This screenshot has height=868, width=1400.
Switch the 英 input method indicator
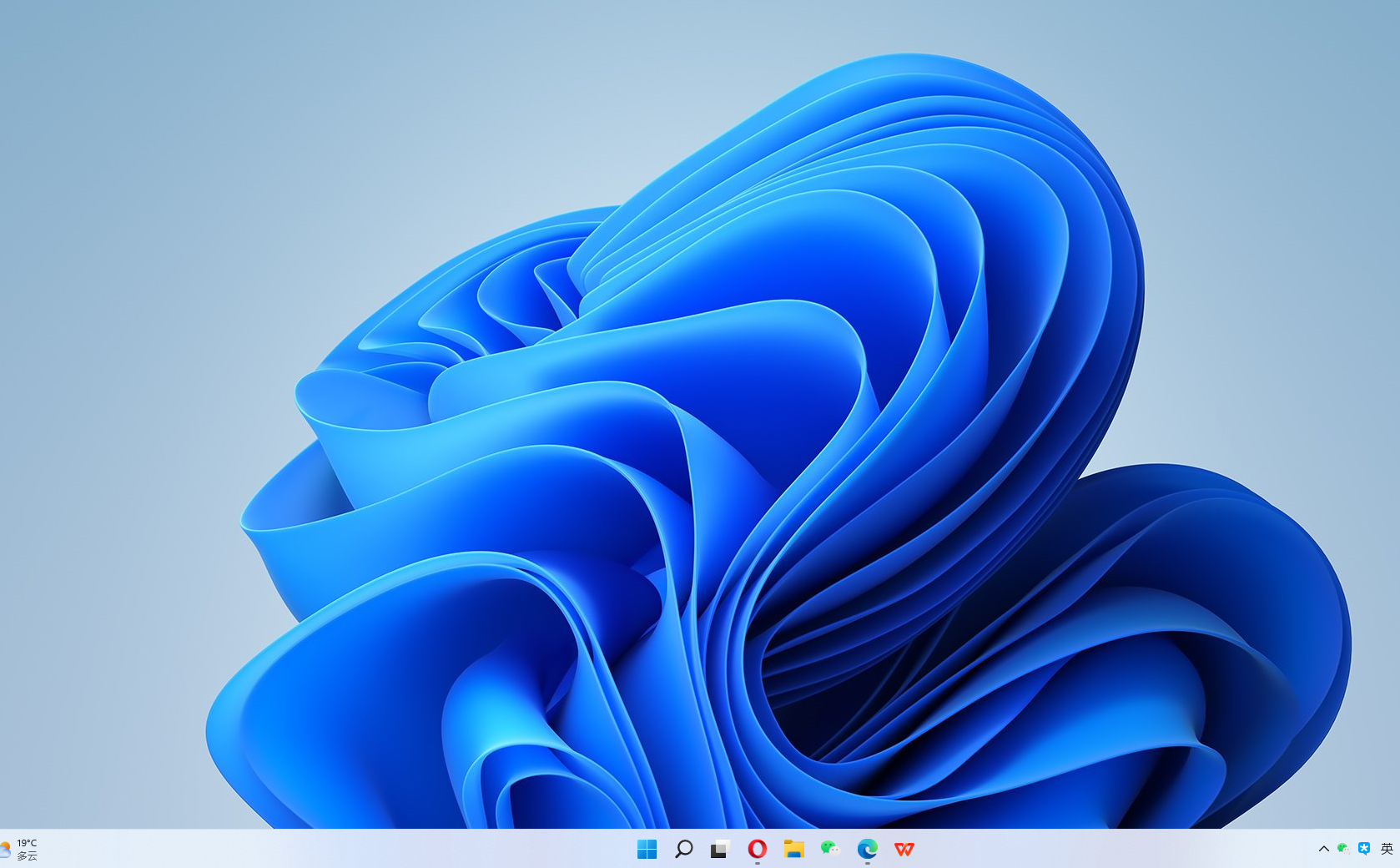tap(1387, 849)
